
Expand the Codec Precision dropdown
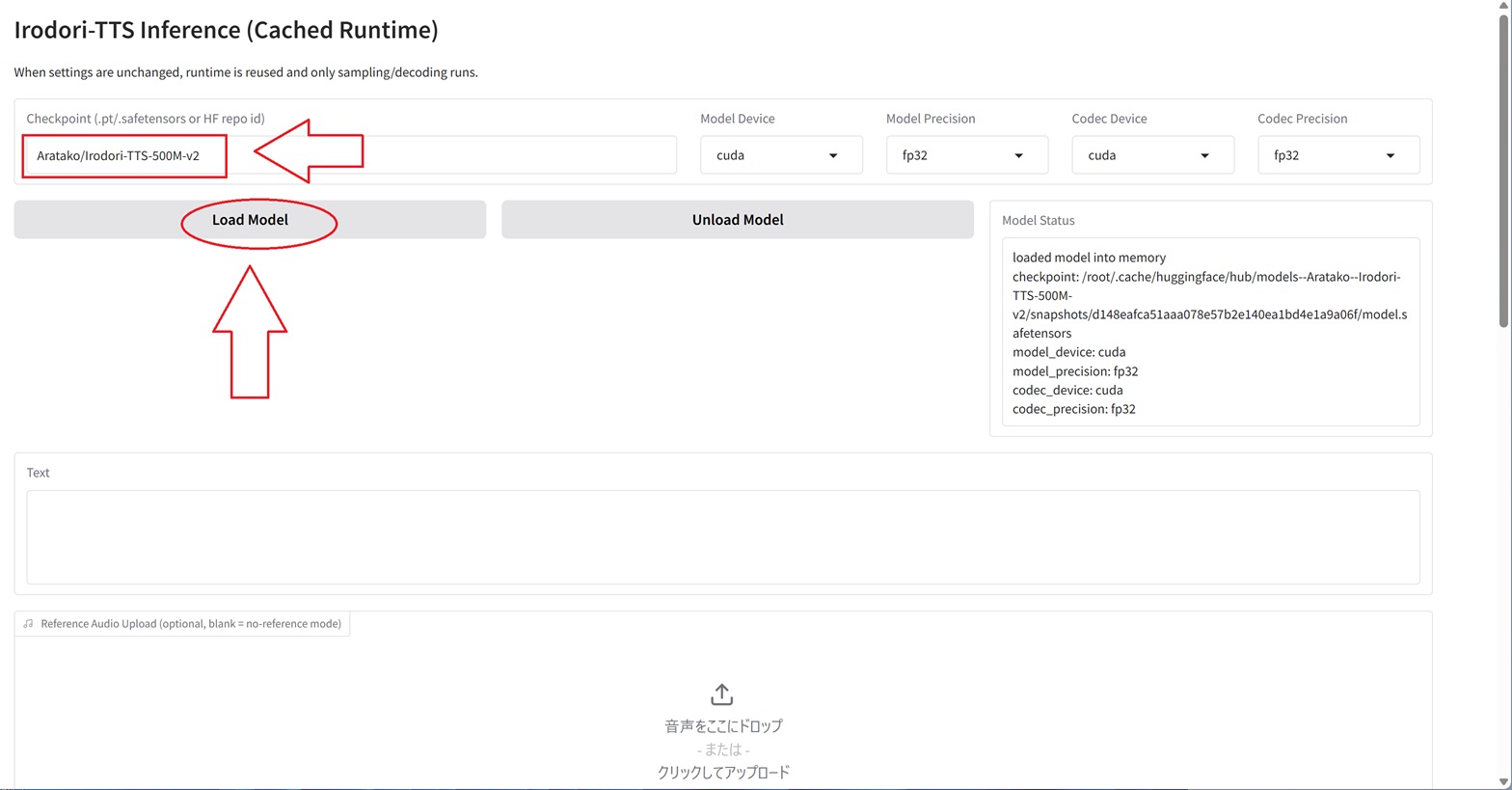click(1337, 155)
